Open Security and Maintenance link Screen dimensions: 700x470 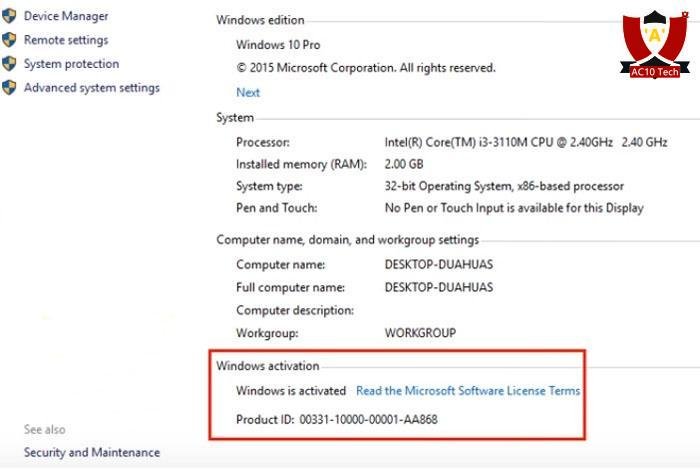click(92, 452)
